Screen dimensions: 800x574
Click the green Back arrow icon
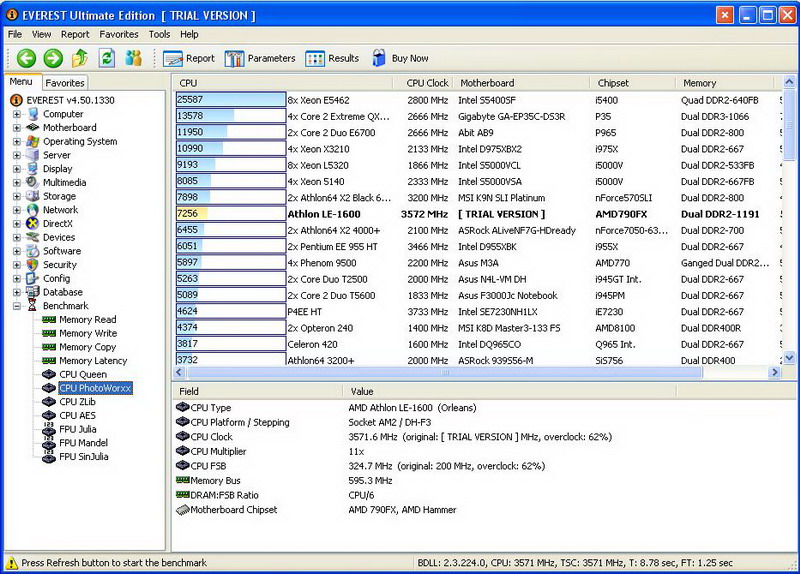(x=27, y=58)
